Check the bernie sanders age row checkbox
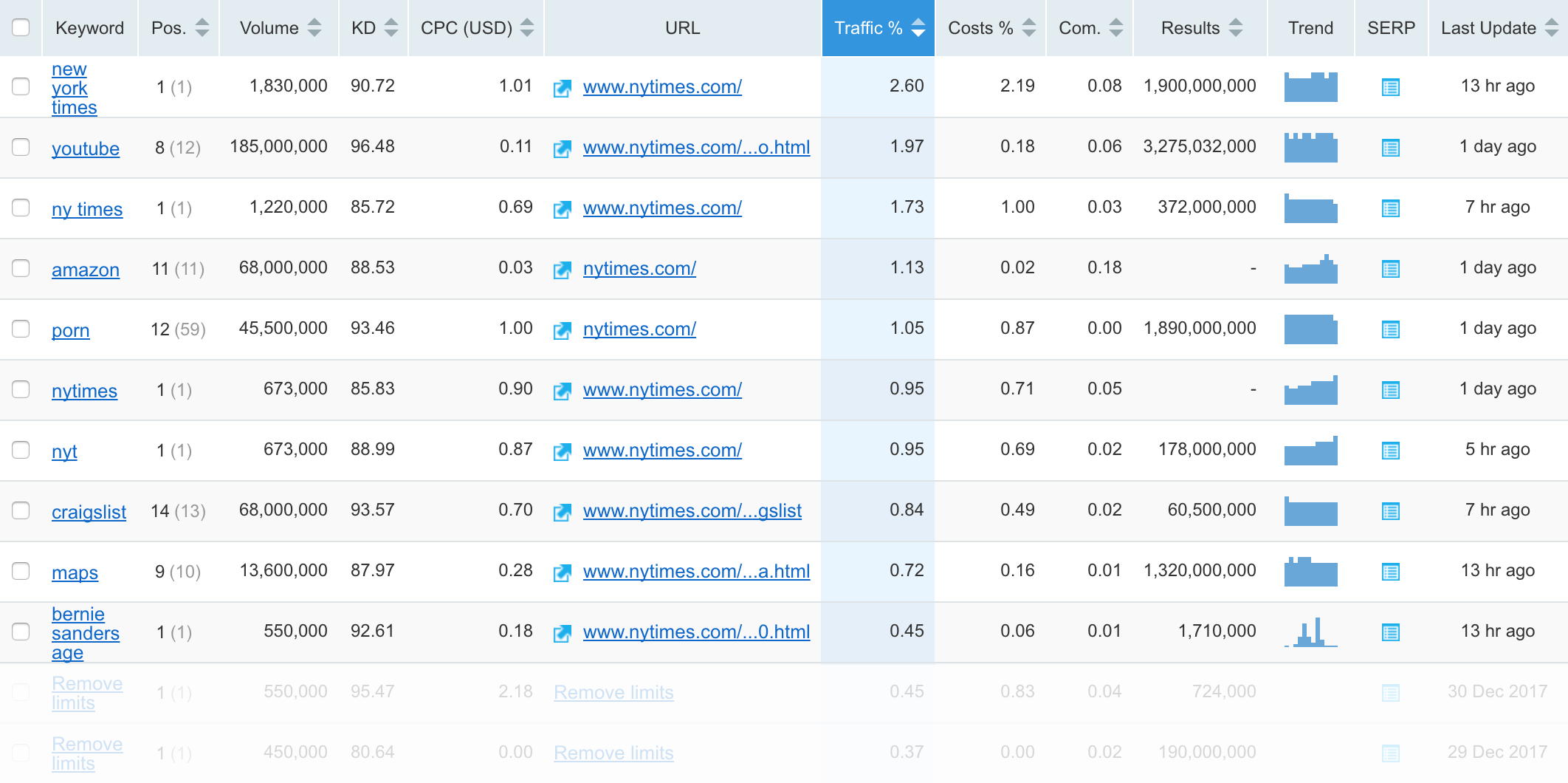Screen dimensions: 1568x783 pyautogui.click(x=21, y=632)
